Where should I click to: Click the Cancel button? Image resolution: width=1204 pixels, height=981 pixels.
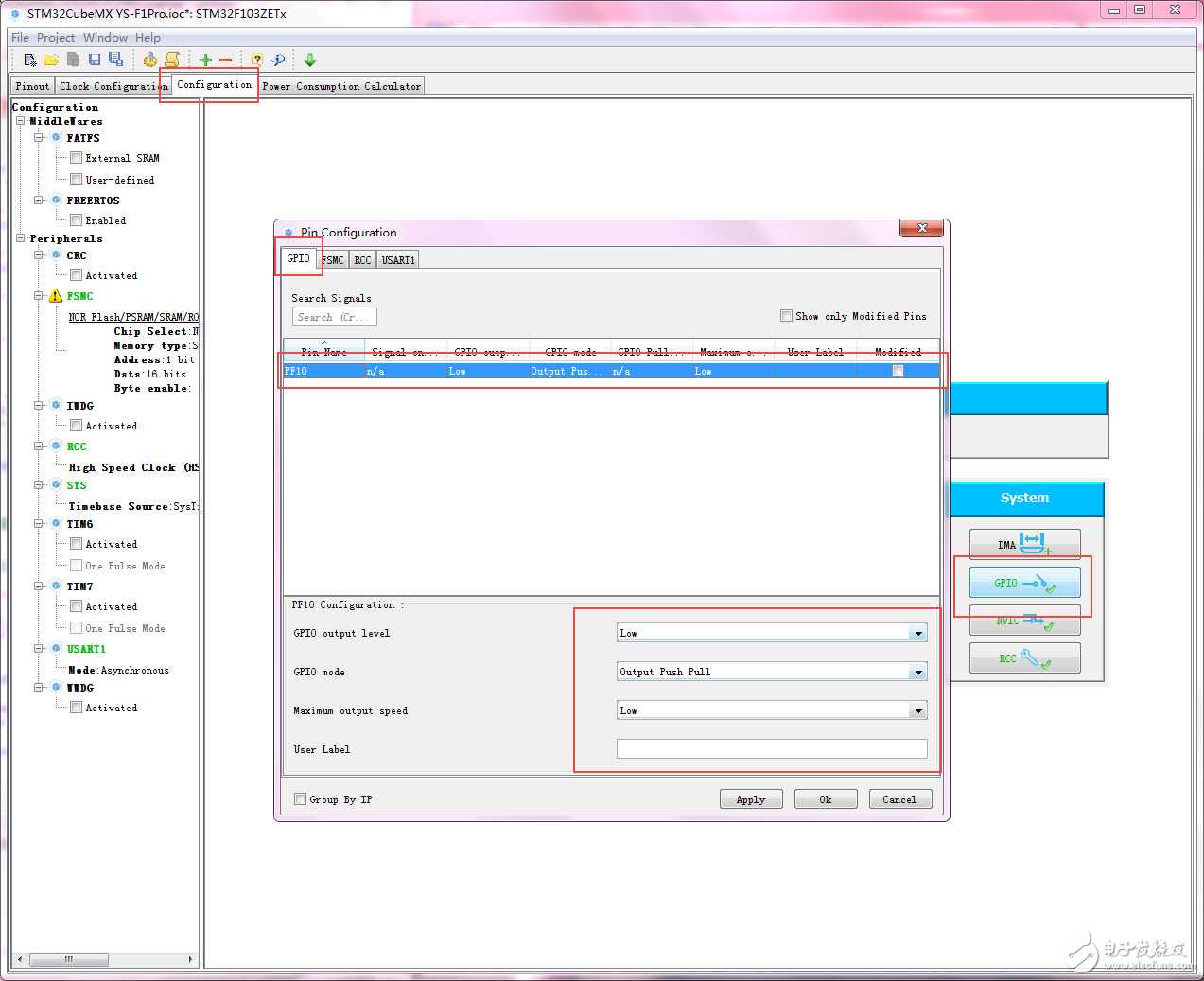[899, 799]
